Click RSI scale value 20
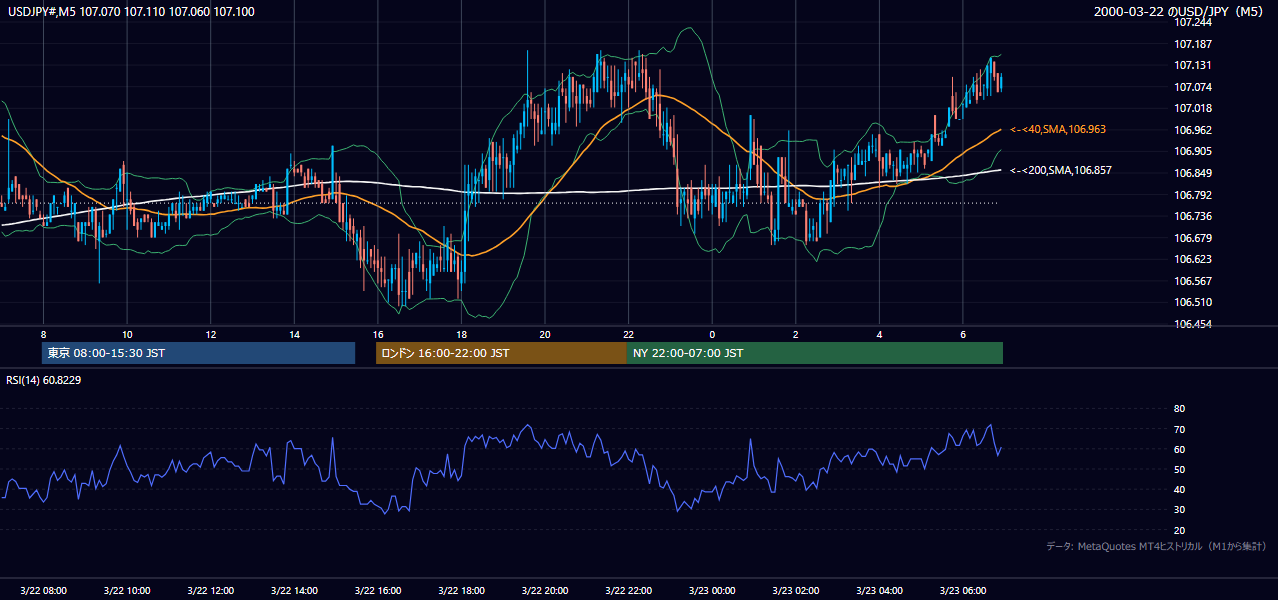Image resolution: width=1278 pixels, height=600 pixels. [1179, 530]
